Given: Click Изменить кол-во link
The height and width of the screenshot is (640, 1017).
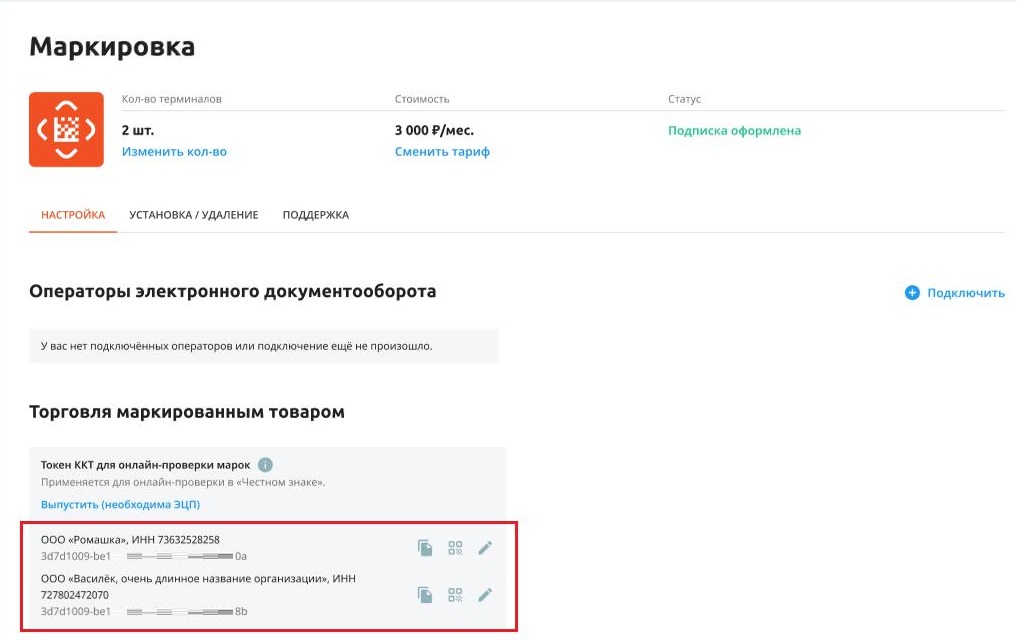Looking at the screenshot, I should pyautogui.click(x=174, y=152).
